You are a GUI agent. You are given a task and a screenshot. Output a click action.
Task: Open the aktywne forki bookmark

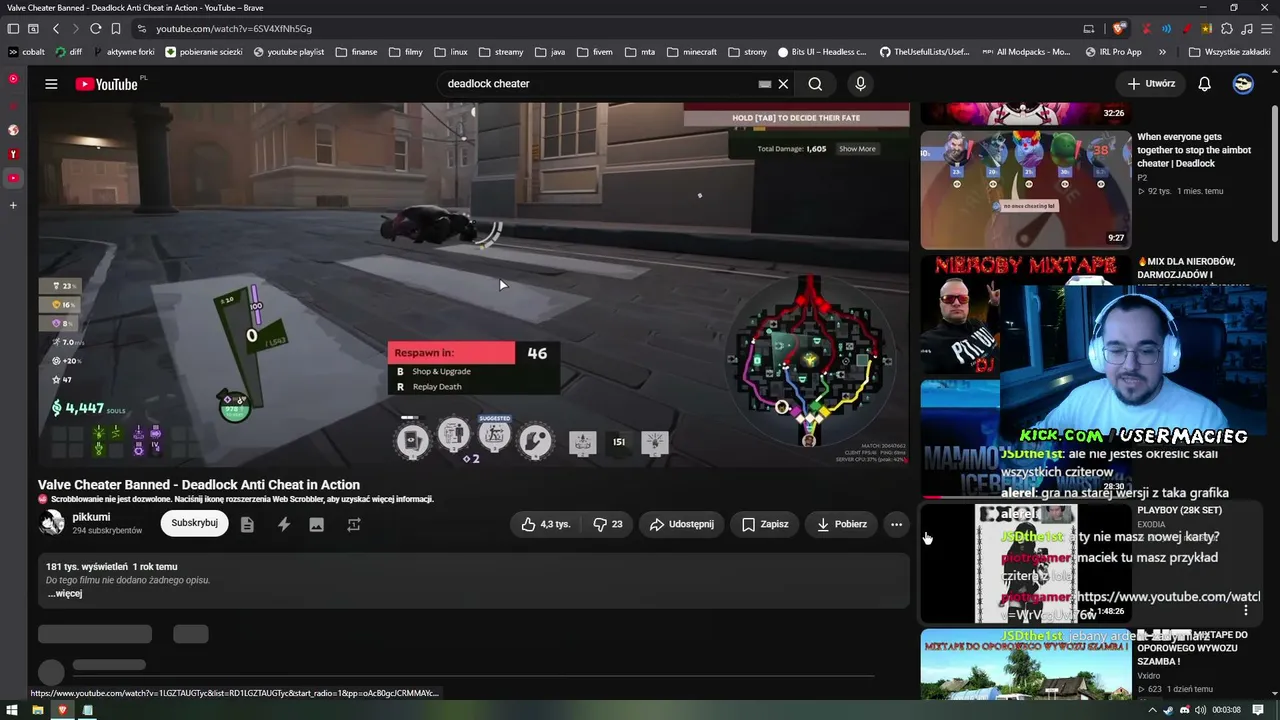pos(123,52)
